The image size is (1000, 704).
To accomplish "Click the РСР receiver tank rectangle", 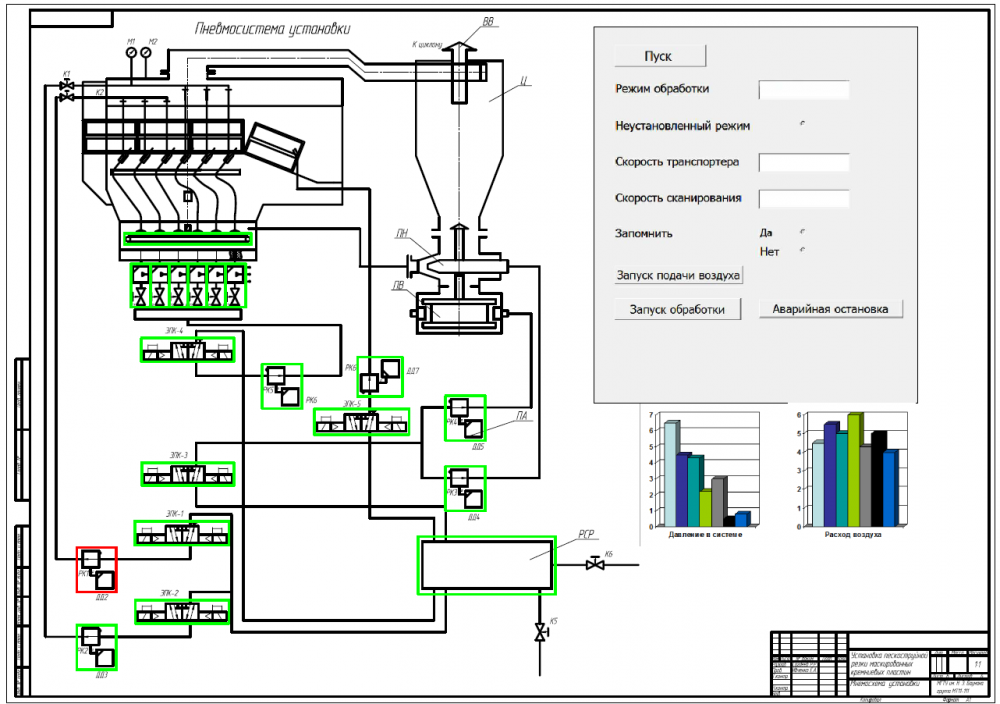I will point(486,565).
